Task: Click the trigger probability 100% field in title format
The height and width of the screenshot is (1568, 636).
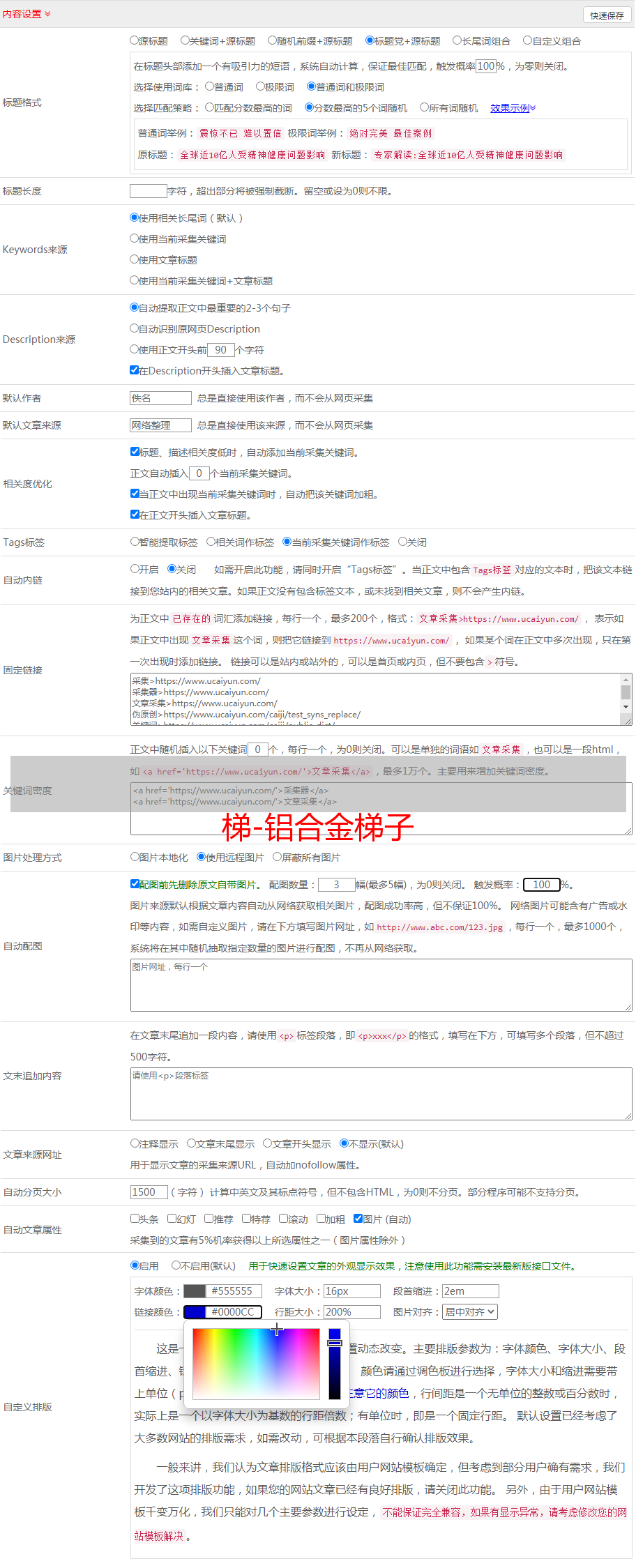Action: [x=486, y=66]
